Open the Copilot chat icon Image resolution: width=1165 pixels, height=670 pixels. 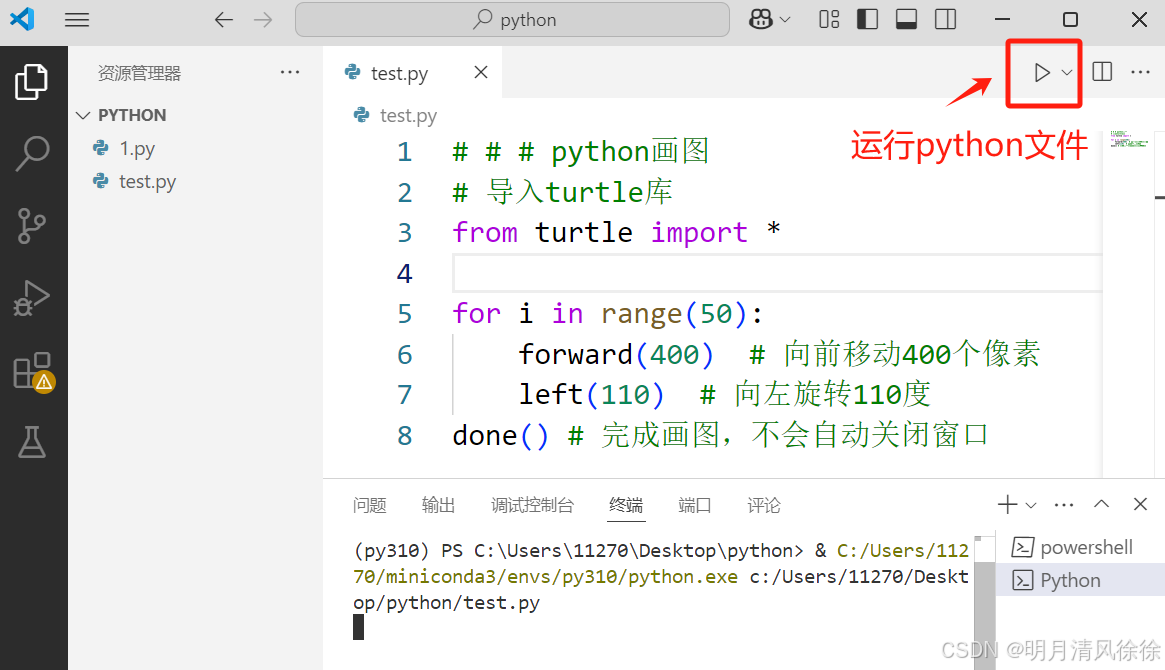point(760,19)
